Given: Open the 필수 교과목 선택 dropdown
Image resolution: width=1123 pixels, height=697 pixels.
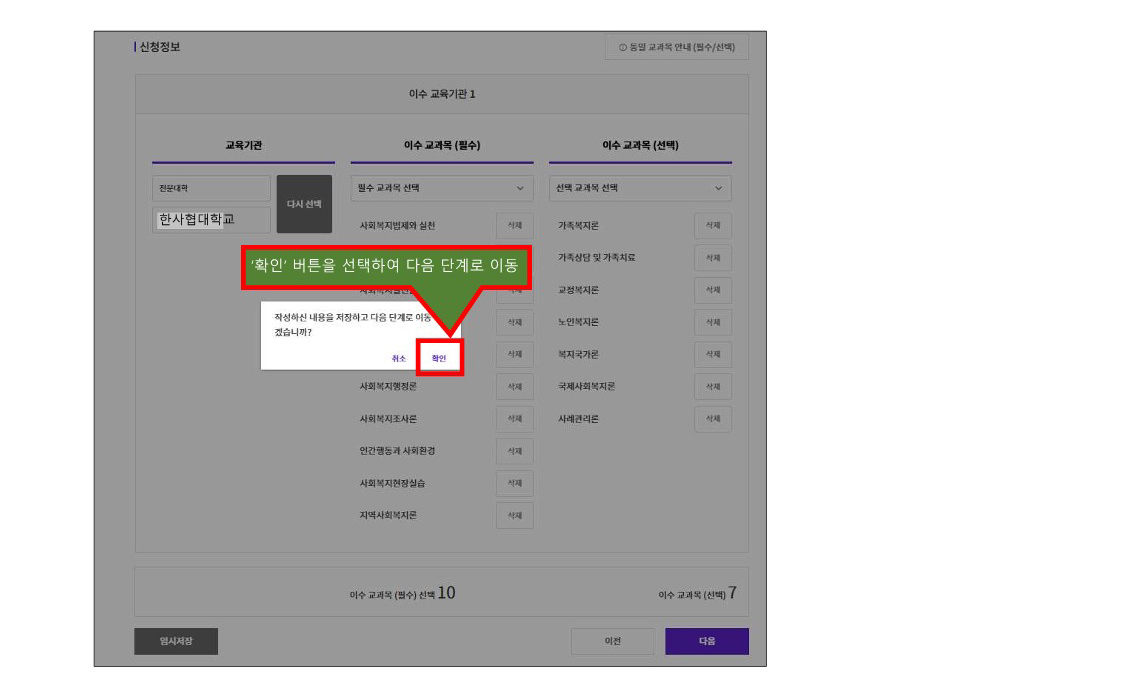Looking at the screenshot, I should (x=442, y=188).
